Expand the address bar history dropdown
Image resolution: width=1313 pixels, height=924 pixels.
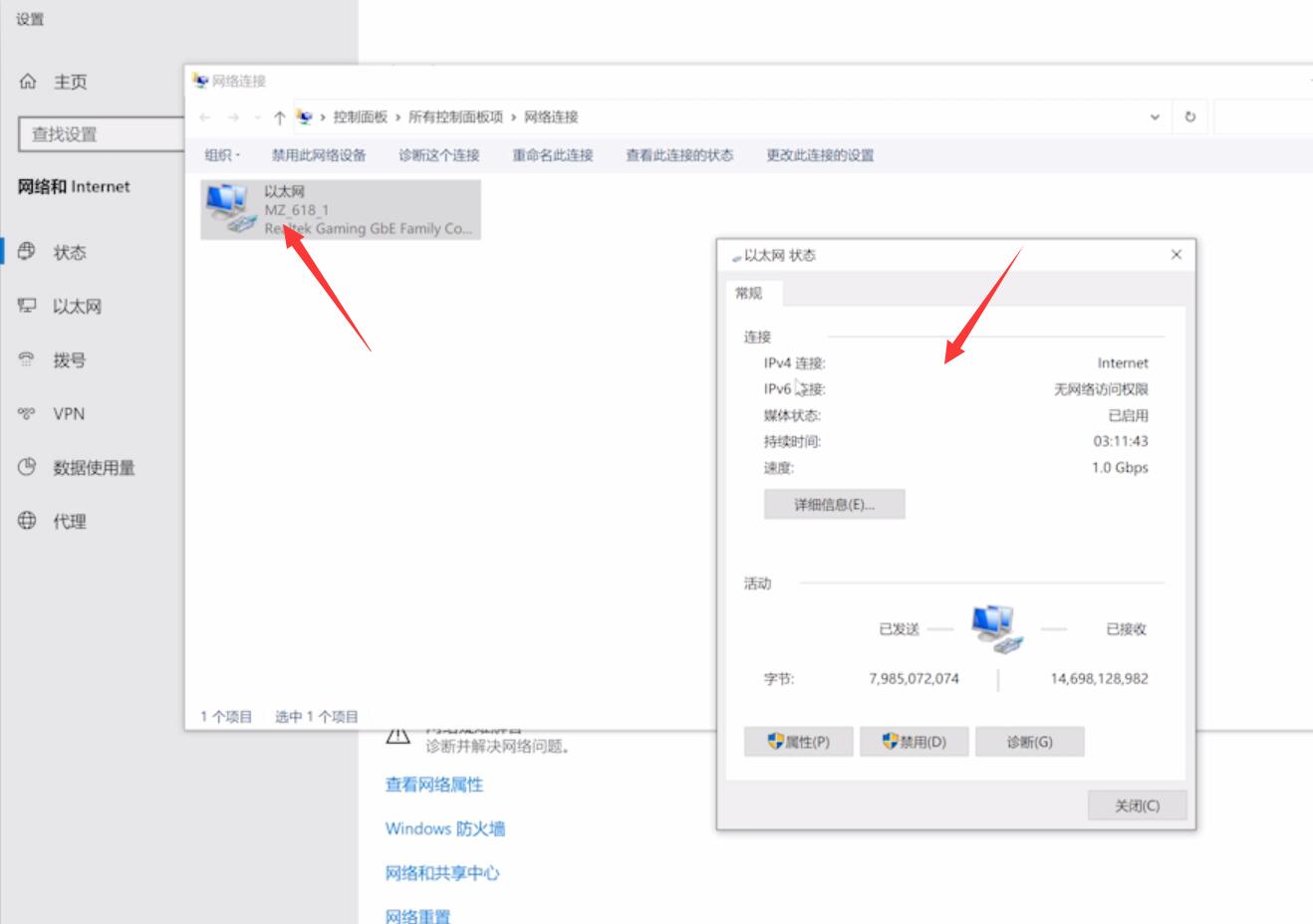coord(1155,116)
